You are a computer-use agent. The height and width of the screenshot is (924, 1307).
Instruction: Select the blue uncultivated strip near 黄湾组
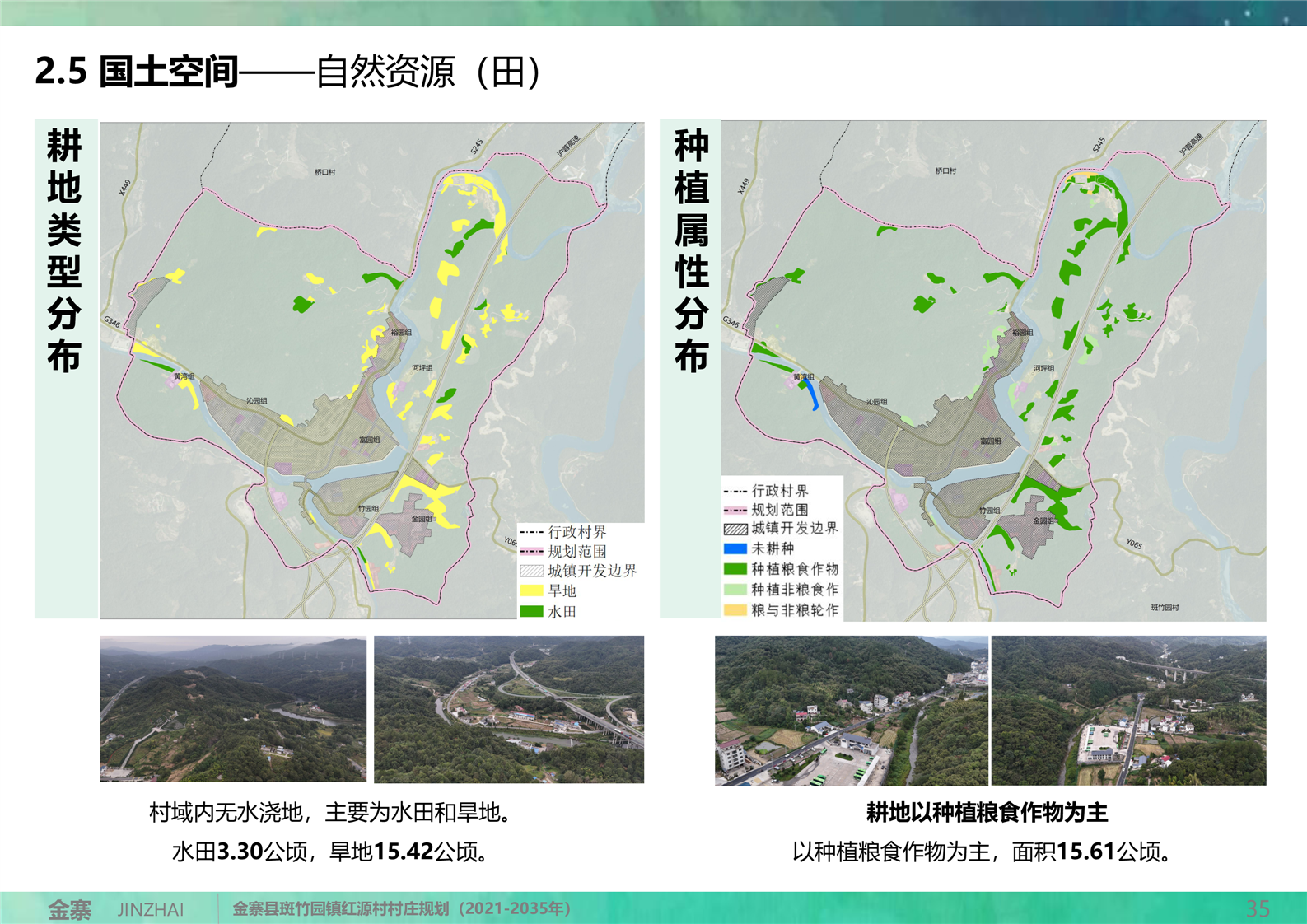(x=811, y=394)
